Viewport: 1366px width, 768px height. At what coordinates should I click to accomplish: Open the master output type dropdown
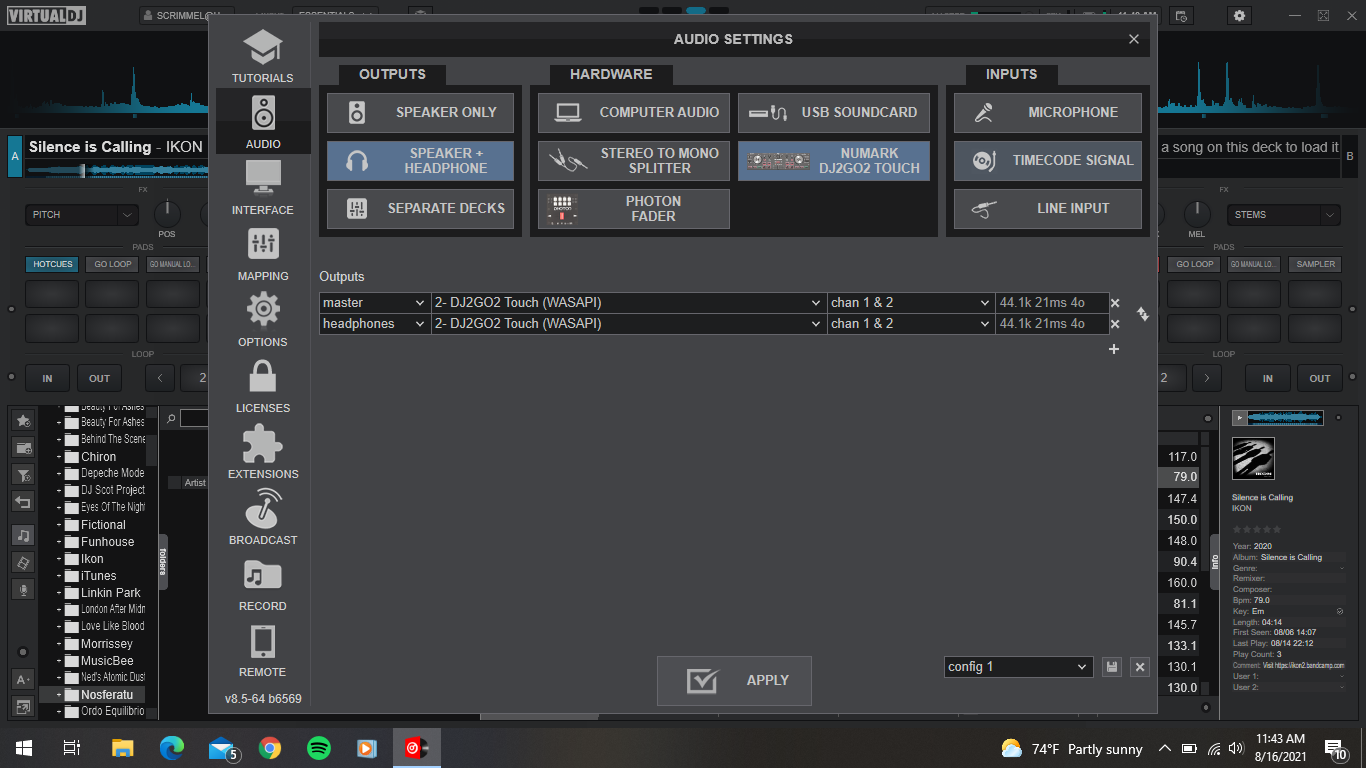pos(375,302)
